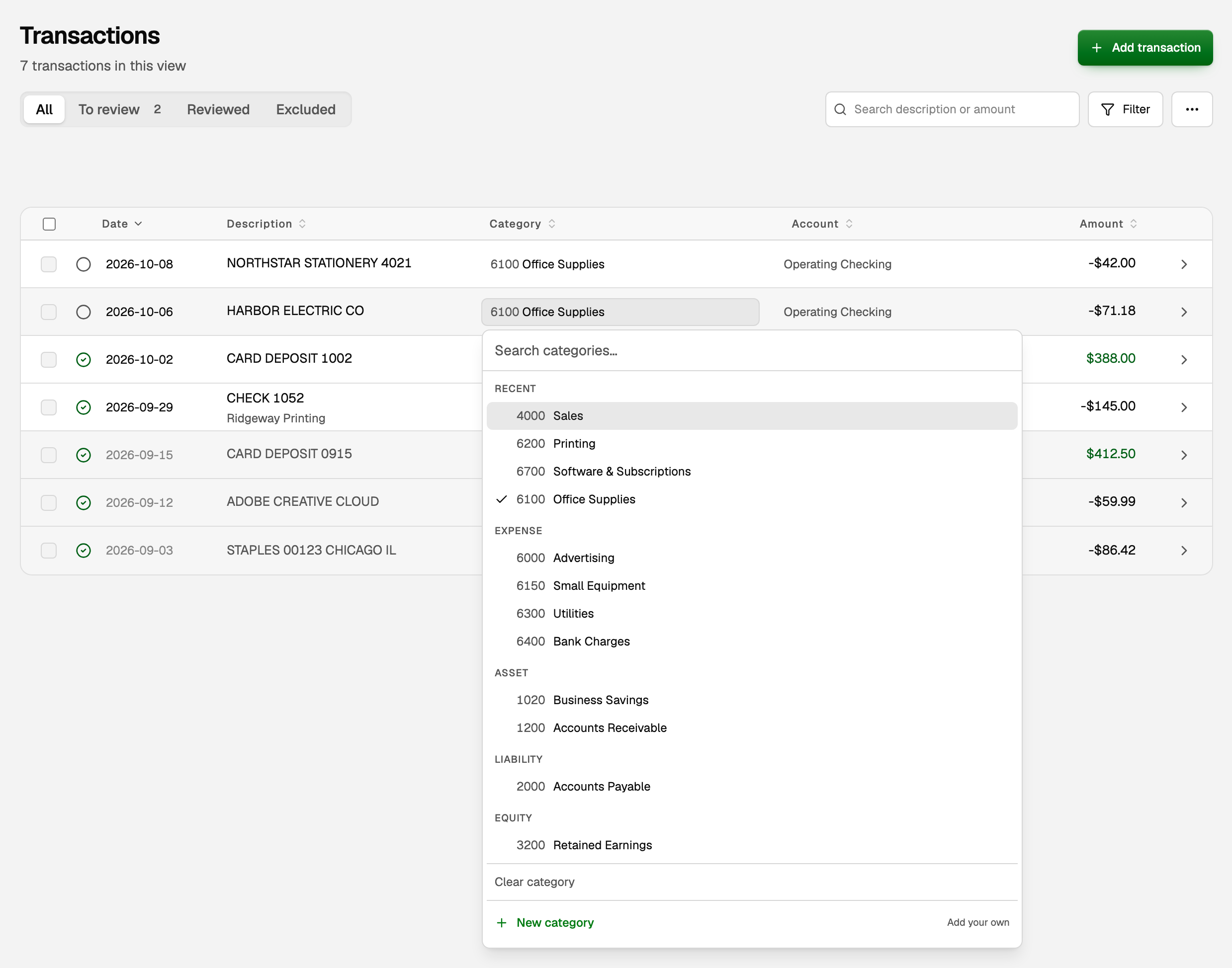Screen dimensions: 1232x968
Task: Mark HARBOR ELECTRIC CO transaction as reviewed
Action: (x=84, y=312)
